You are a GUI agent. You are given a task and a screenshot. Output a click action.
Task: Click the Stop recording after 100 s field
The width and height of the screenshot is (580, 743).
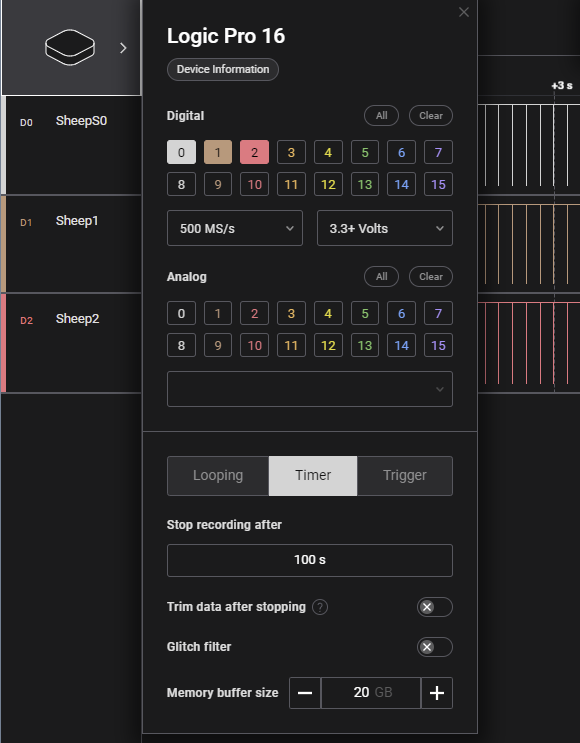point(310,560)
